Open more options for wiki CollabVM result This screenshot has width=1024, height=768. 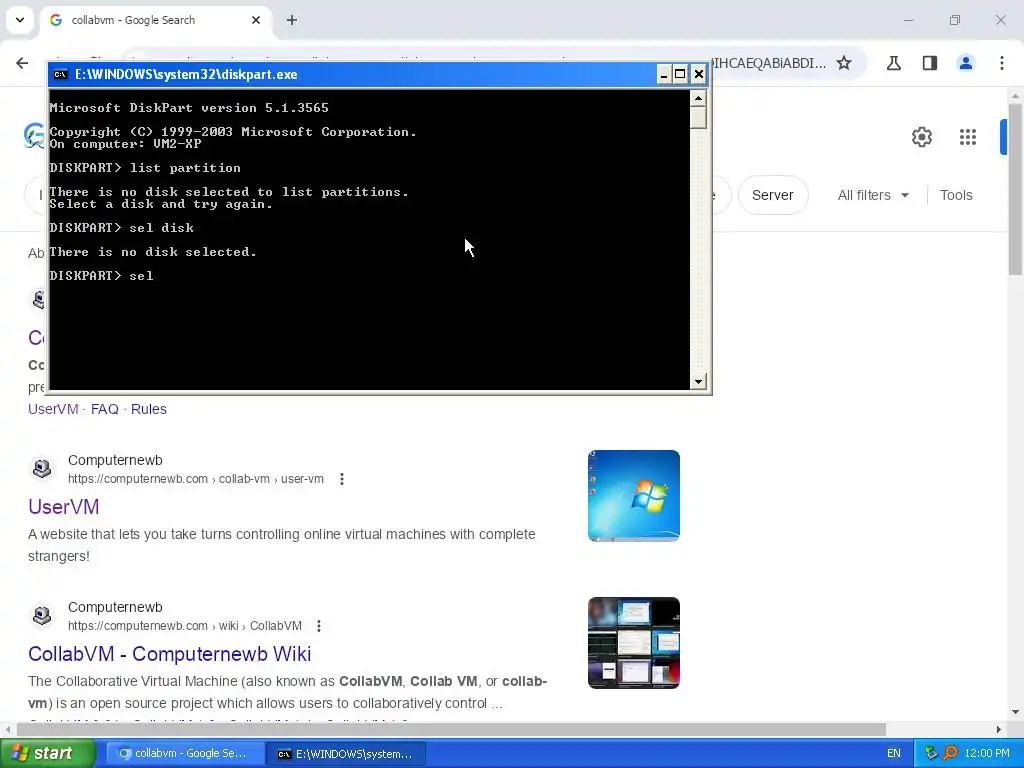319,626
